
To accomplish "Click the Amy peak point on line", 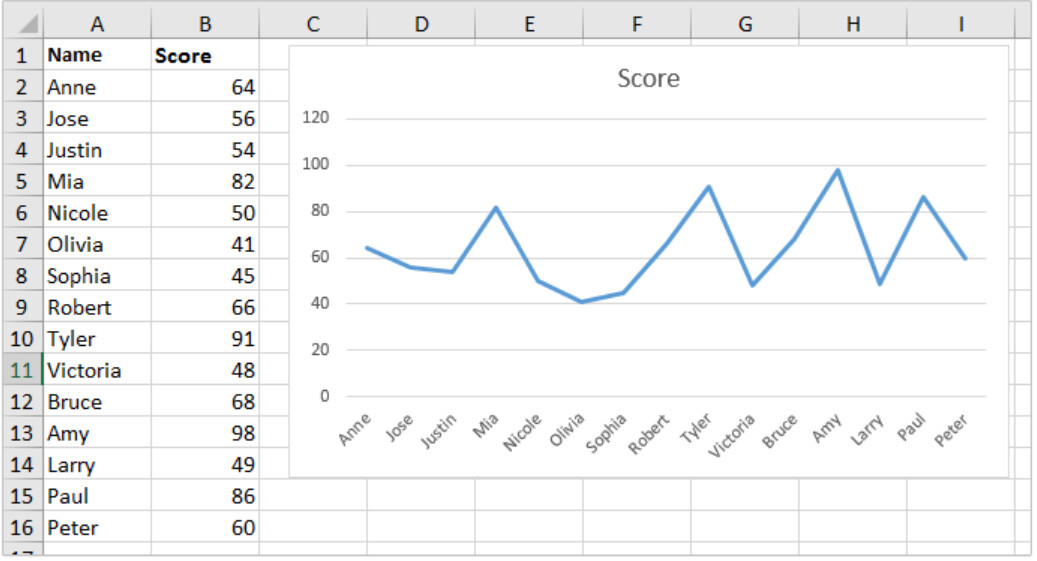I will 838,170.
